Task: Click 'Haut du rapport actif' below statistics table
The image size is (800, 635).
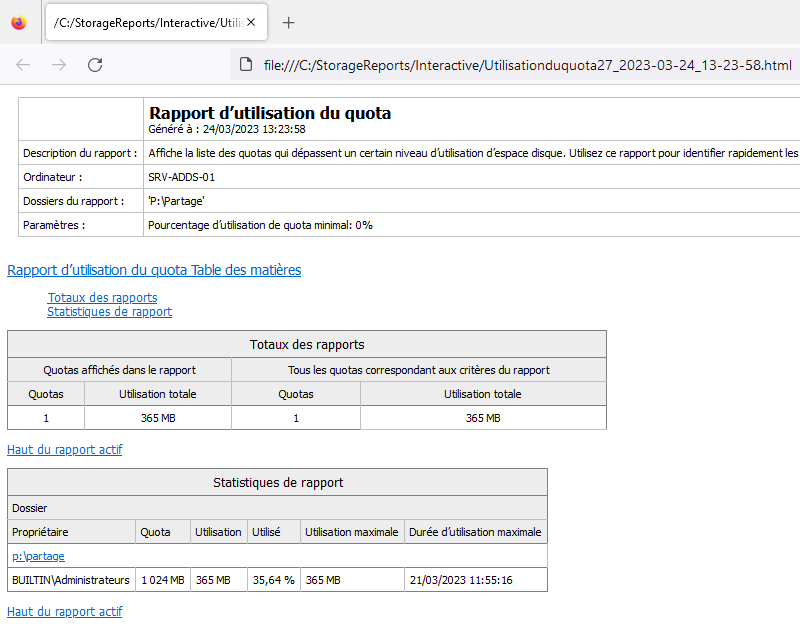Action: 65,611
